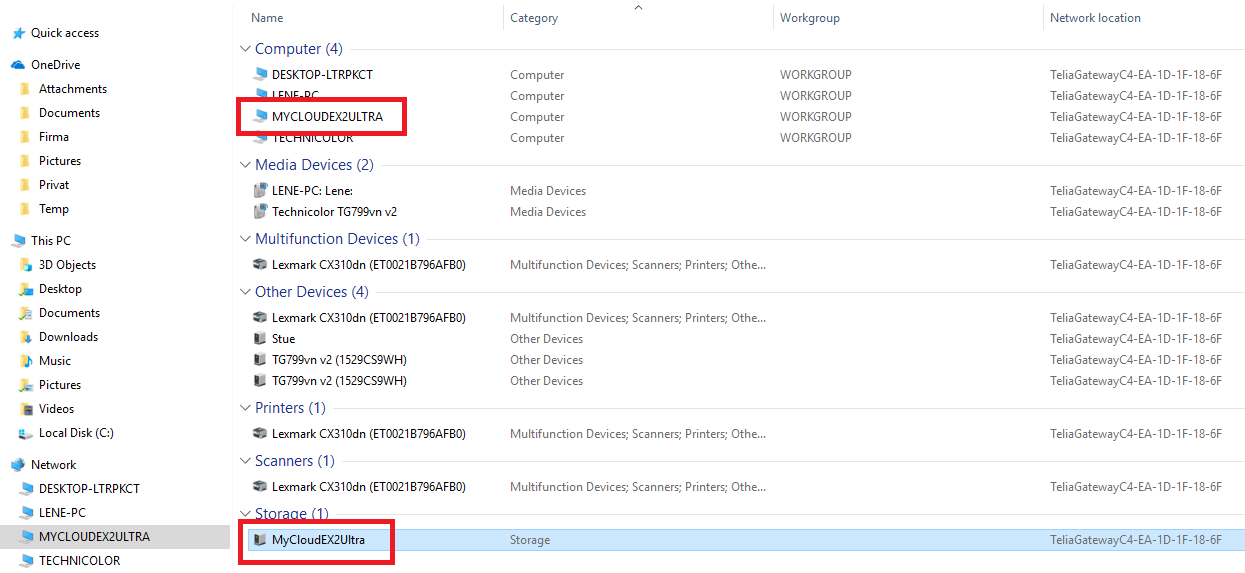
Task: Click the WORKGROUP cell in the MYCLOUDEX2ULTRA row
Action: tap(816, 117)
